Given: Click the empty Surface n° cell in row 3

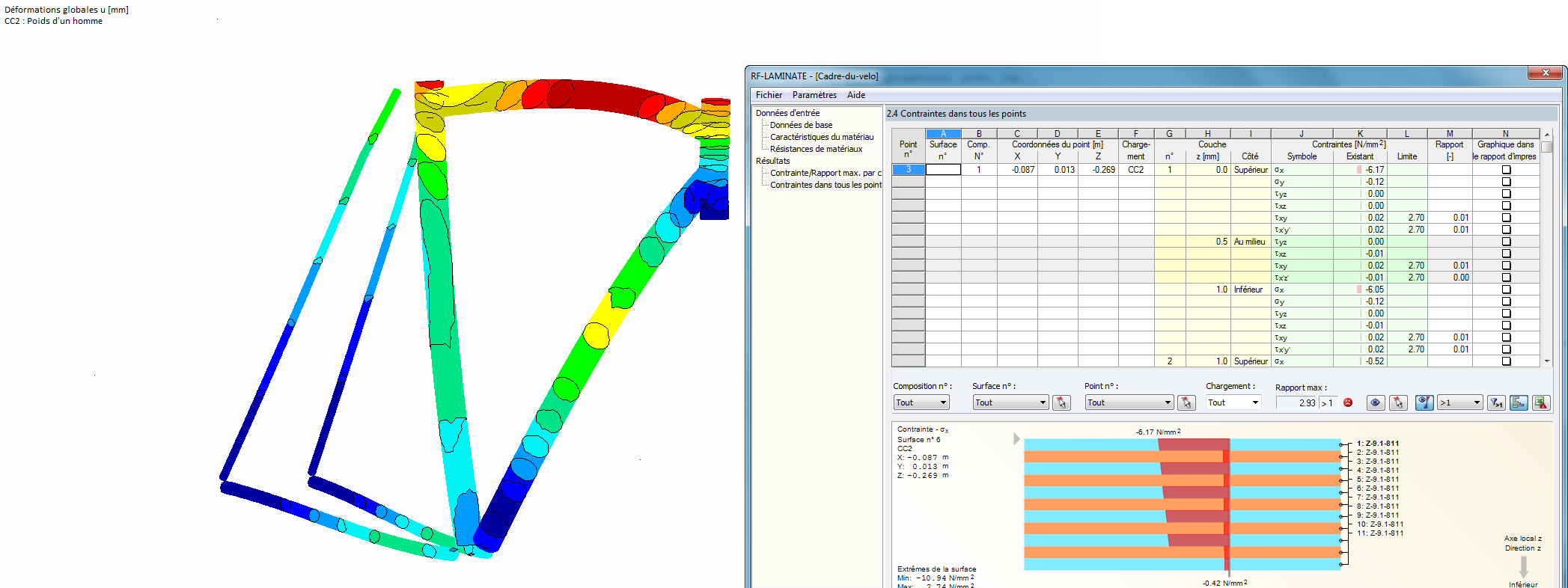Looking at the screenshot, I should coord(943,170).
